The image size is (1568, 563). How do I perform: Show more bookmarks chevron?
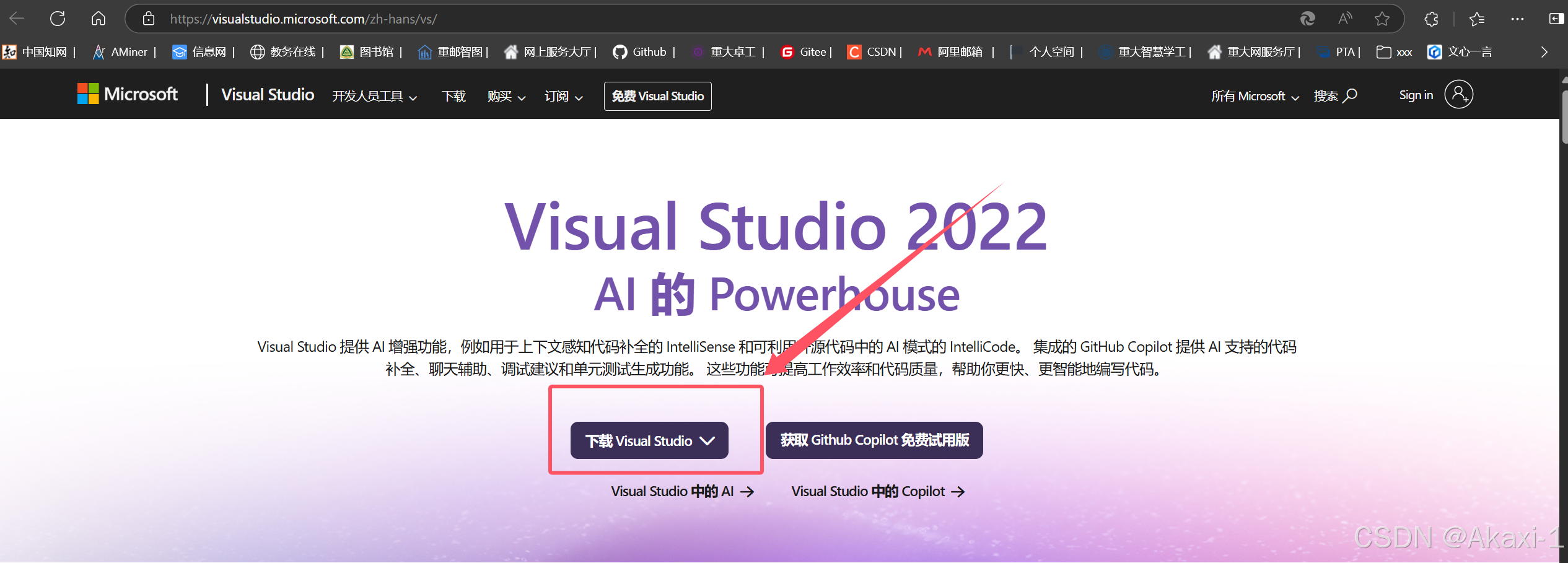coord(1544,52)
